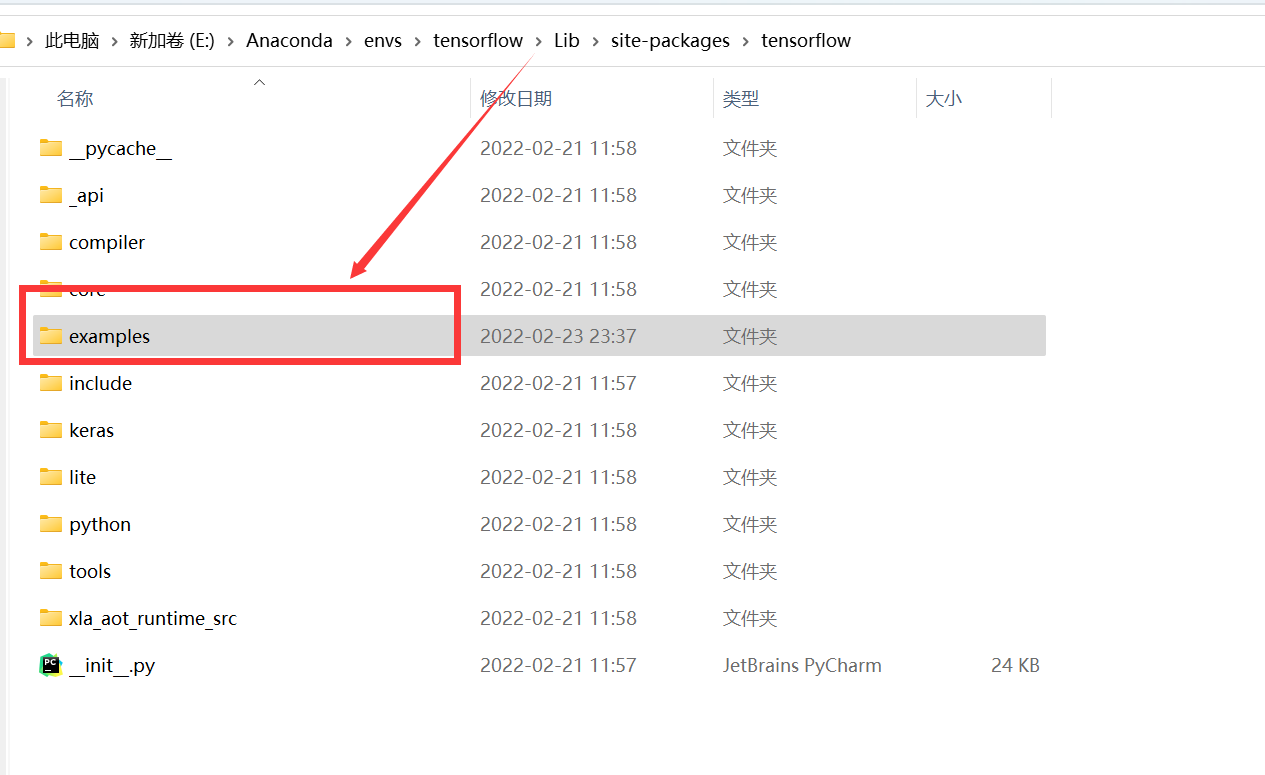Image resolution: width=1265 pixels, height=775 pixels.
Task: Click the JetBrains PyCharm type cell
Action: pos(802,666)
